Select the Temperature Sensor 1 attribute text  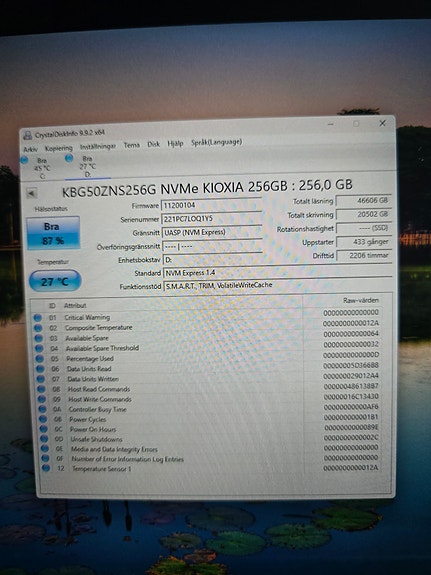[x=102, y=469]
